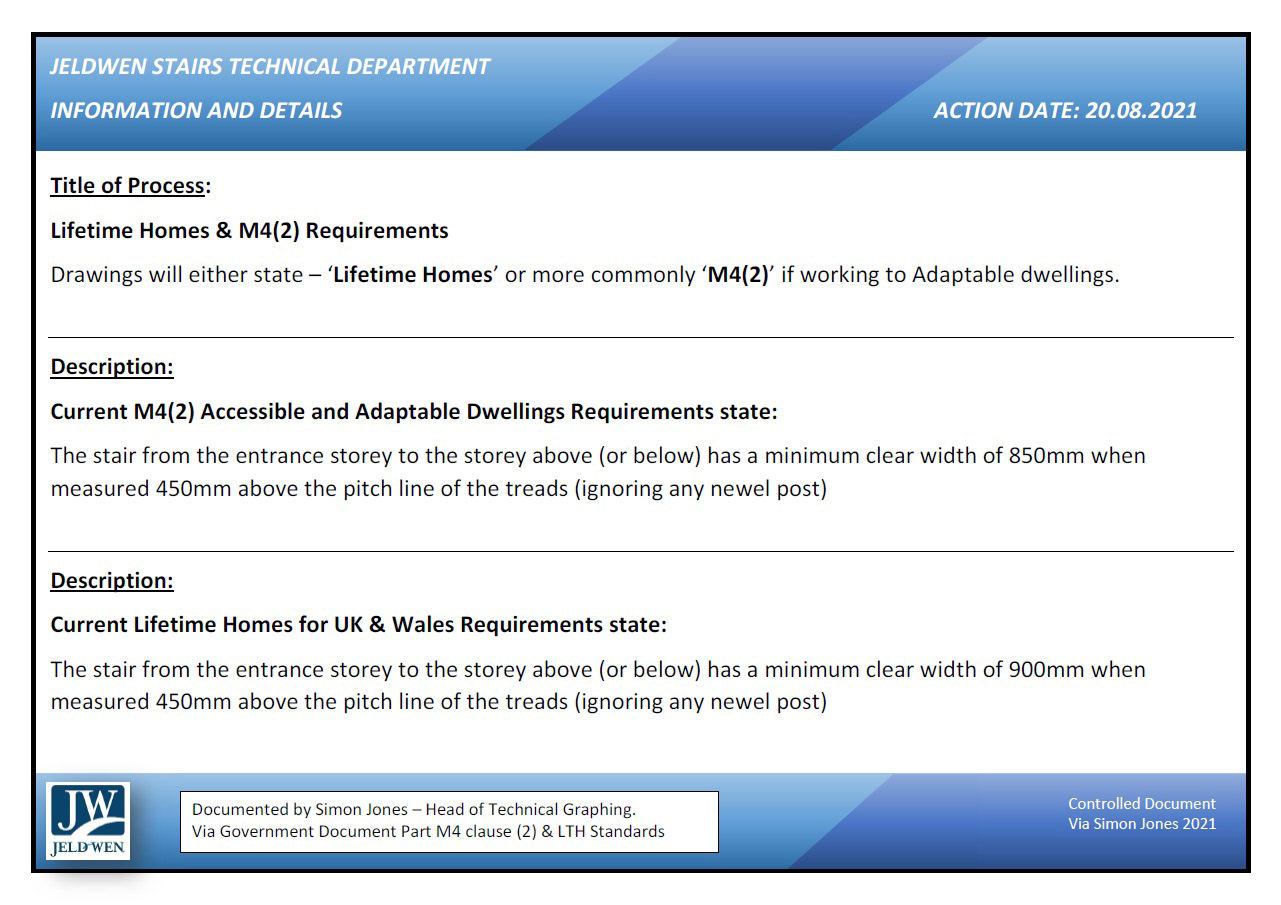
Task: Click the 'ACTION DATE: 20.08.2021' text
Action: pyautogui.click(x=1065, y=111)
